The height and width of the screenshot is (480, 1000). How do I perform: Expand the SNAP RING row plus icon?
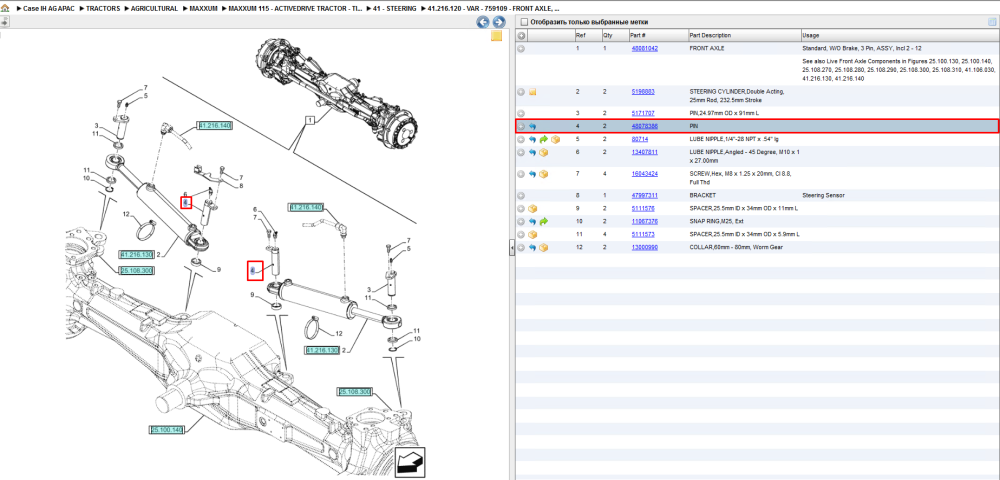521,221
